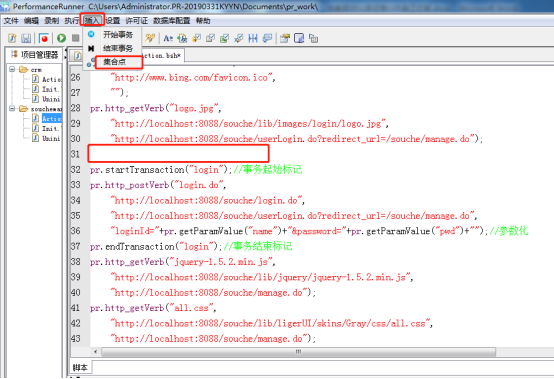Image resolution: width=554 pixels, height=379 pixels.
Task: Click line number 43 in gutter
Action: click(x=76, y=339)
